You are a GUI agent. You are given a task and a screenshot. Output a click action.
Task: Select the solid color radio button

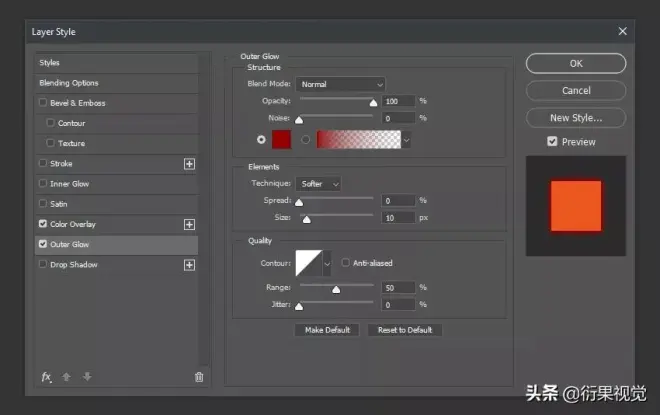[261, 139]
